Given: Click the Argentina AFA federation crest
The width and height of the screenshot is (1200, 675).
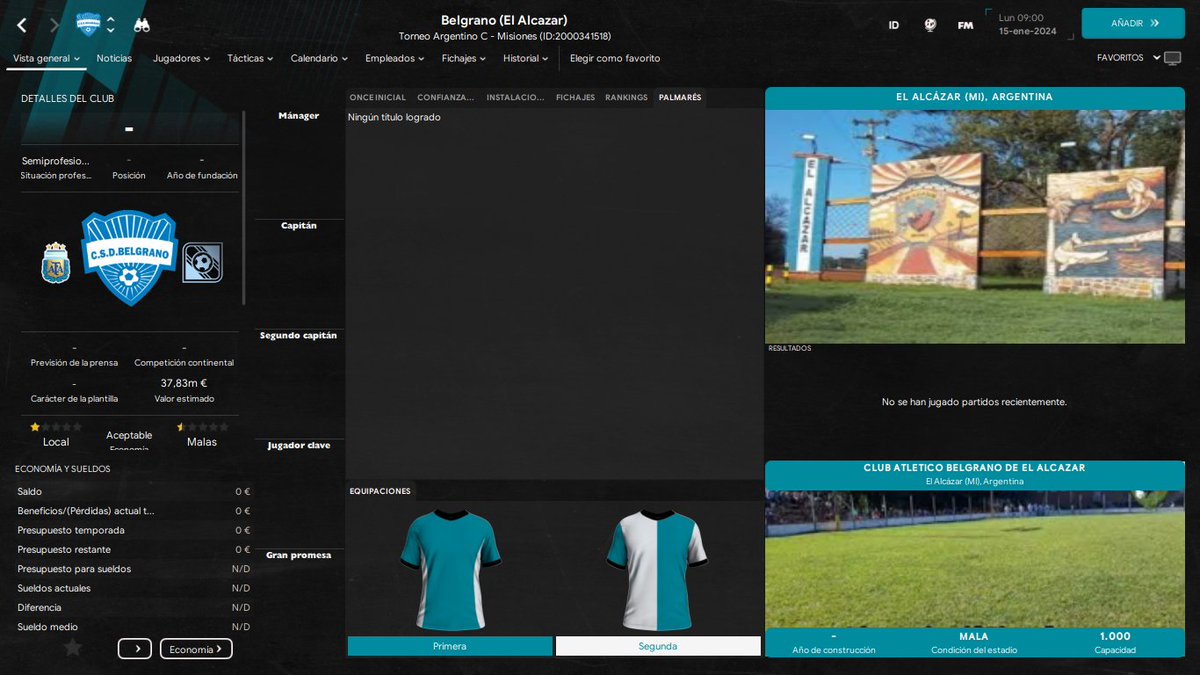Looking at the screenshot, I should pyautogui.click(x=56, y=262).
